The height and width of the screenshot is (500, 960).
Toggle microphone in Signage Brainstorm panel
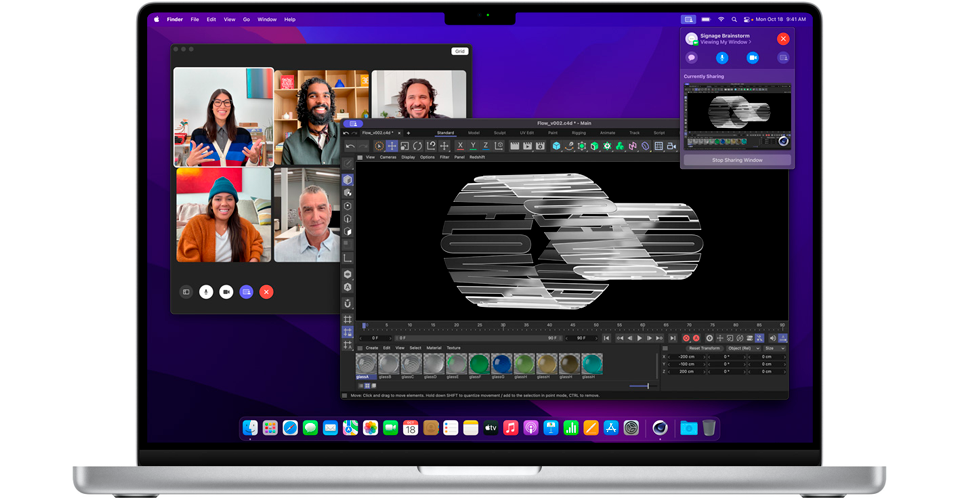click(722, 58)
